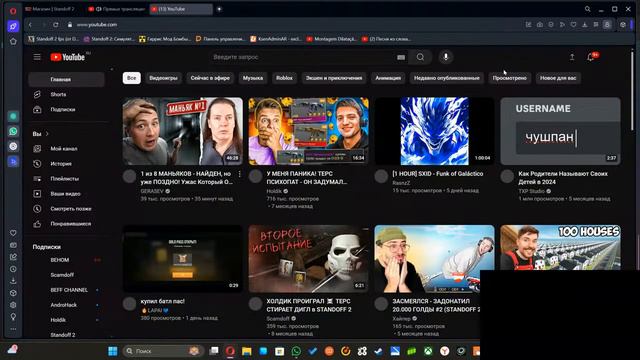640x360 pixels.
Task: Open File Explorer from taskbar
Action: click(x=247, y=351)
